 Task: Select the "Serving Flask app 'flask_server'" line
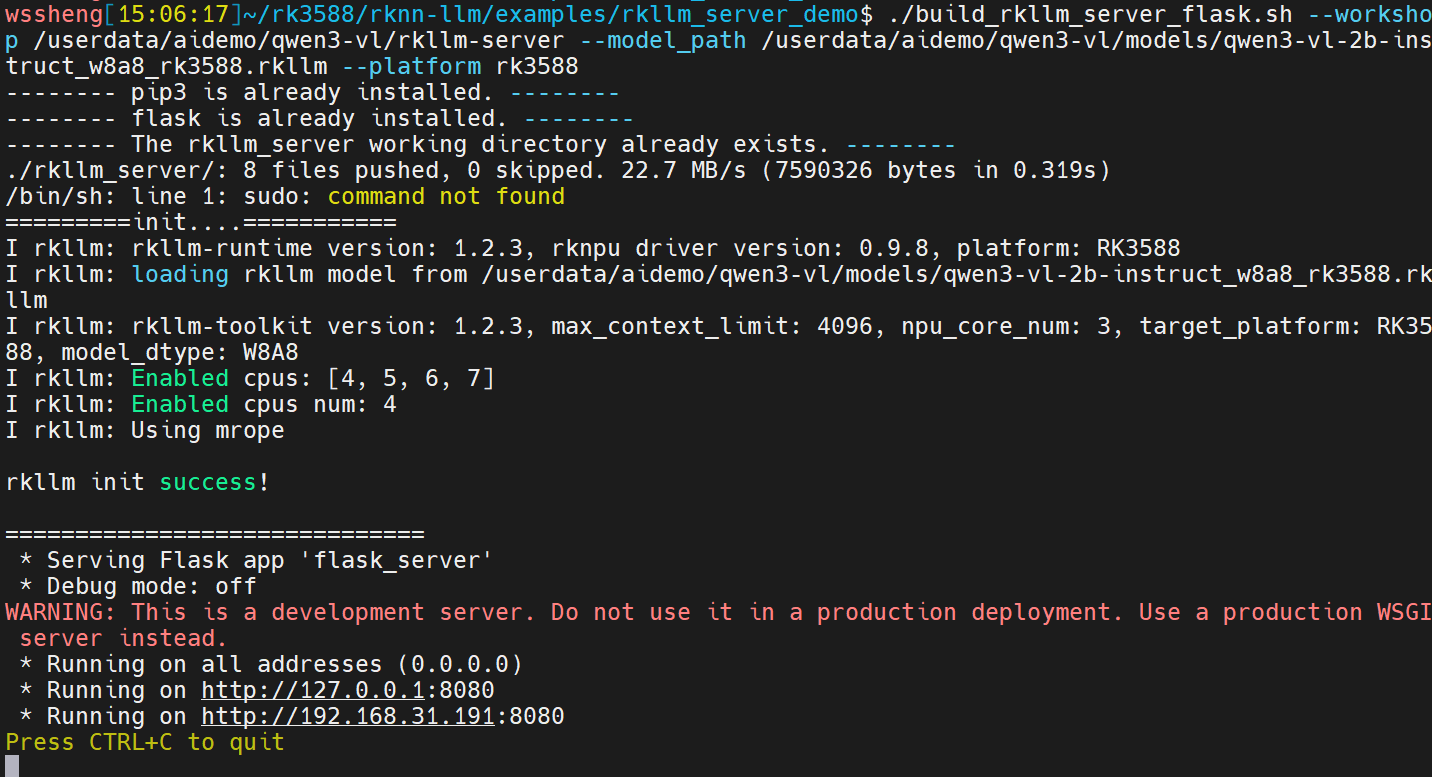[255, 560]
